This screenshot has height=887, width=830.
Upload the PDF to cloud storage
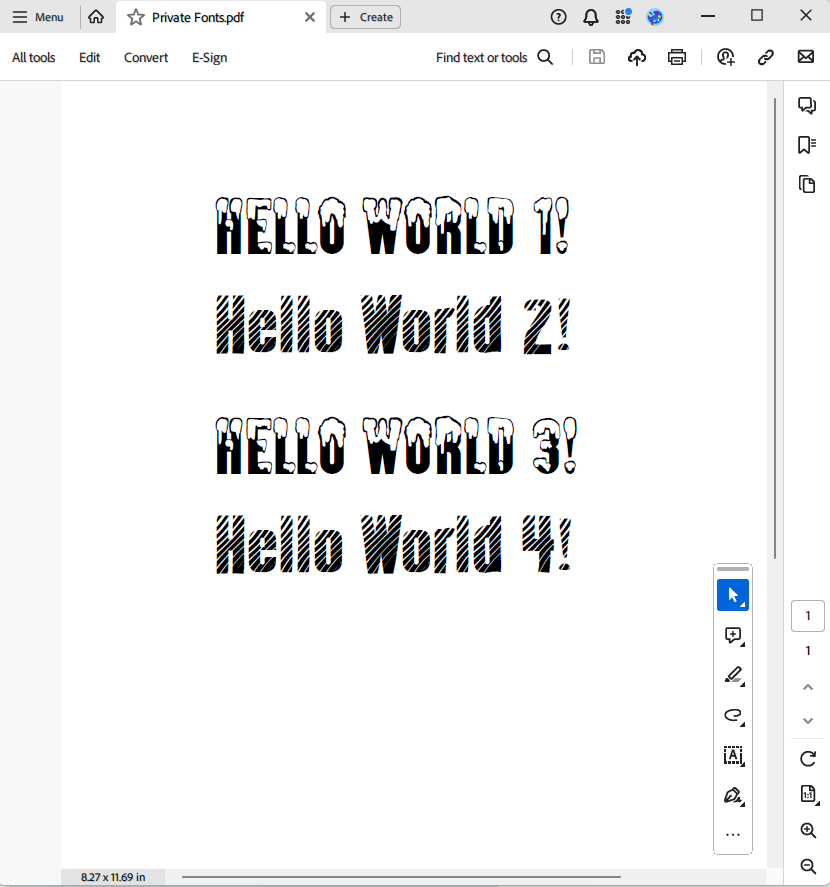point(637,57)
